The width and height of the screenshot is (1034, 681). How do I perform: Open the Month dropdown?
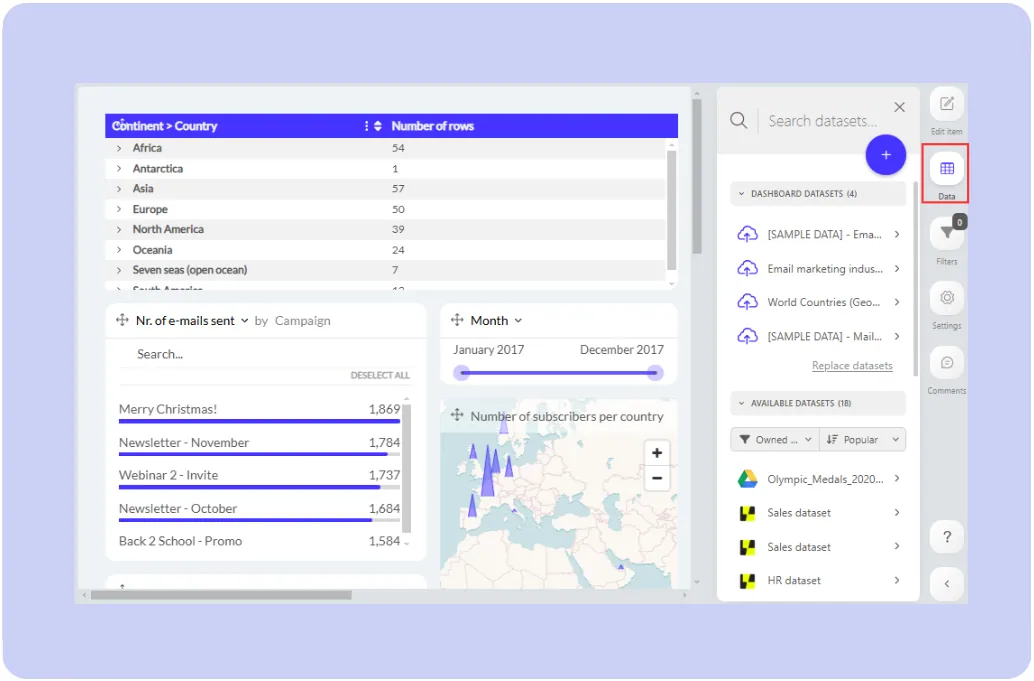[518, 320]
